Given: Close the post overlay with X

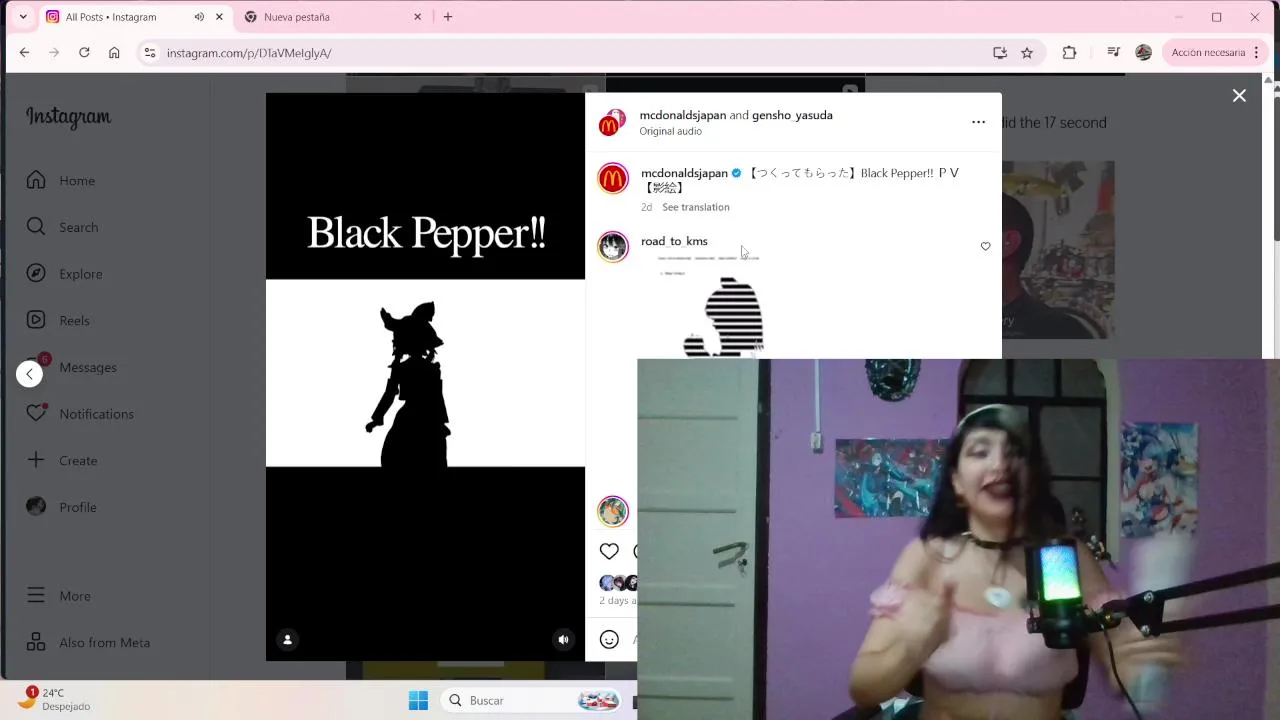Looking at the screenshot, I should pos(1239,96).
